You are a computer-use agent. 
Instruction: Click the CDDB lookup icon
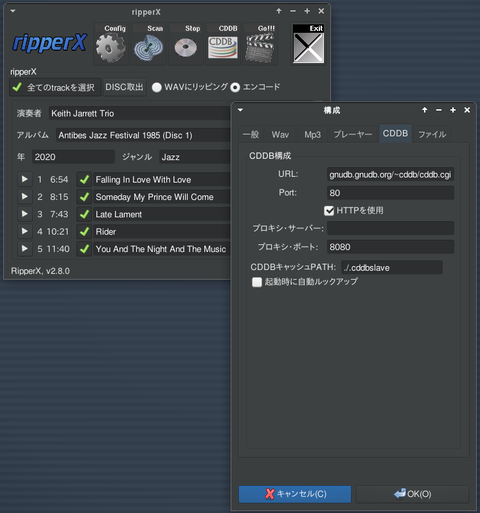point(223,44)
